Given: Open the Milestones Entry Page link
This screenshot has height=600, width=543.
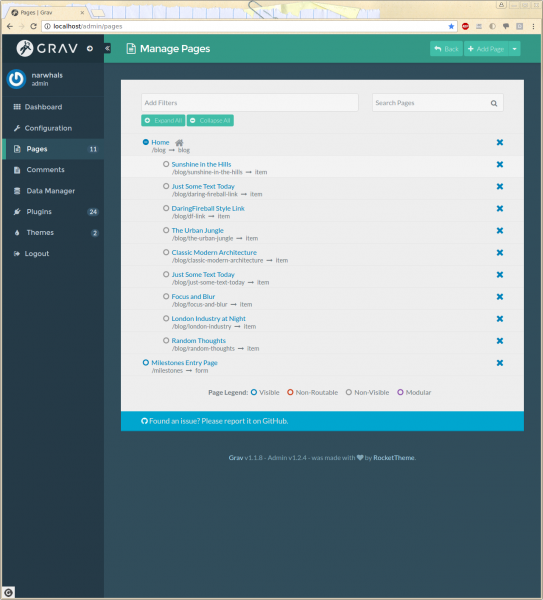Looking at the screenshot, I should click(x=184, y=363).
